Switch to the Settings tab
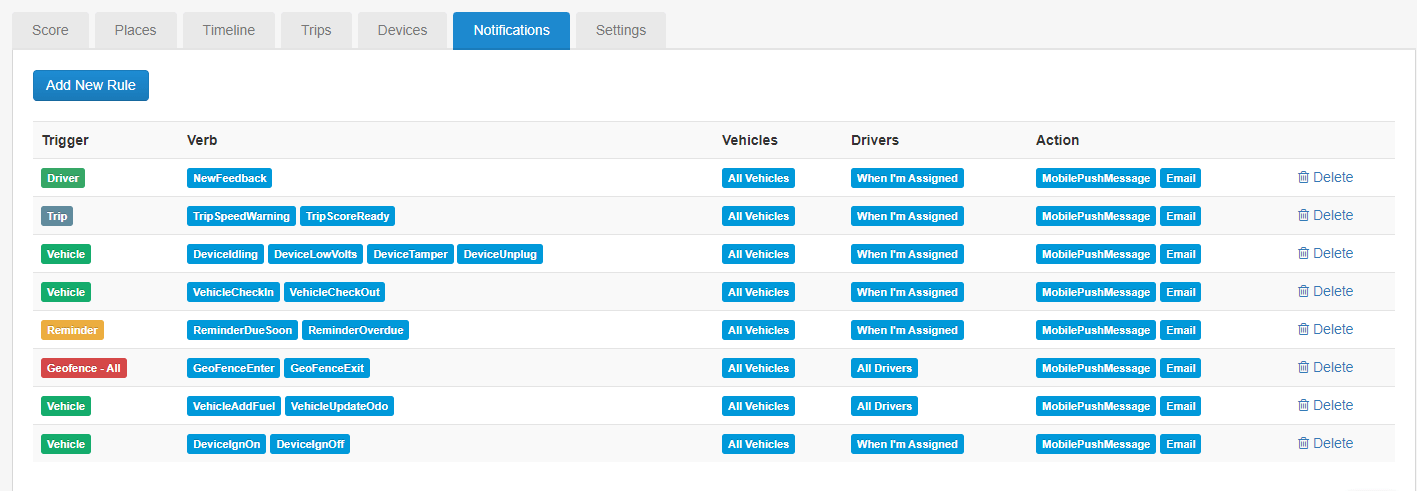Screen dimensions: 1417x491 621,30
